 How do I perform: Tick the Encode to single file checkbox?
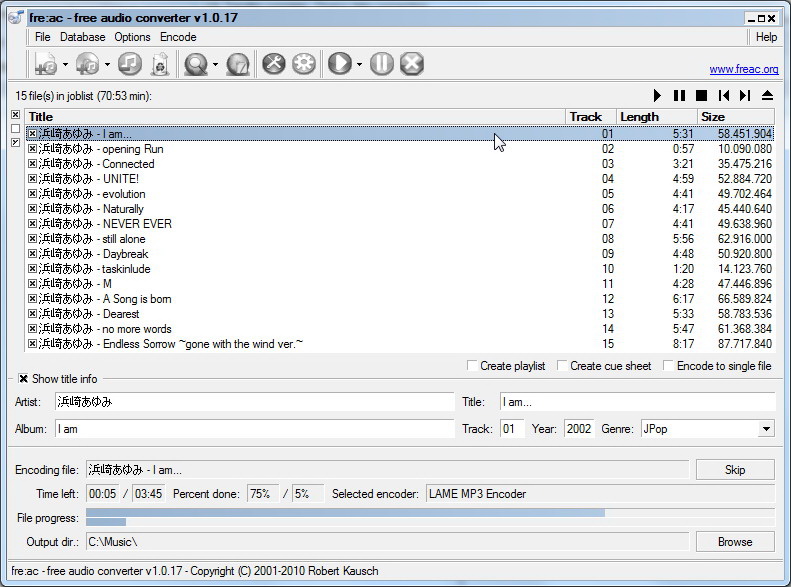670,366
